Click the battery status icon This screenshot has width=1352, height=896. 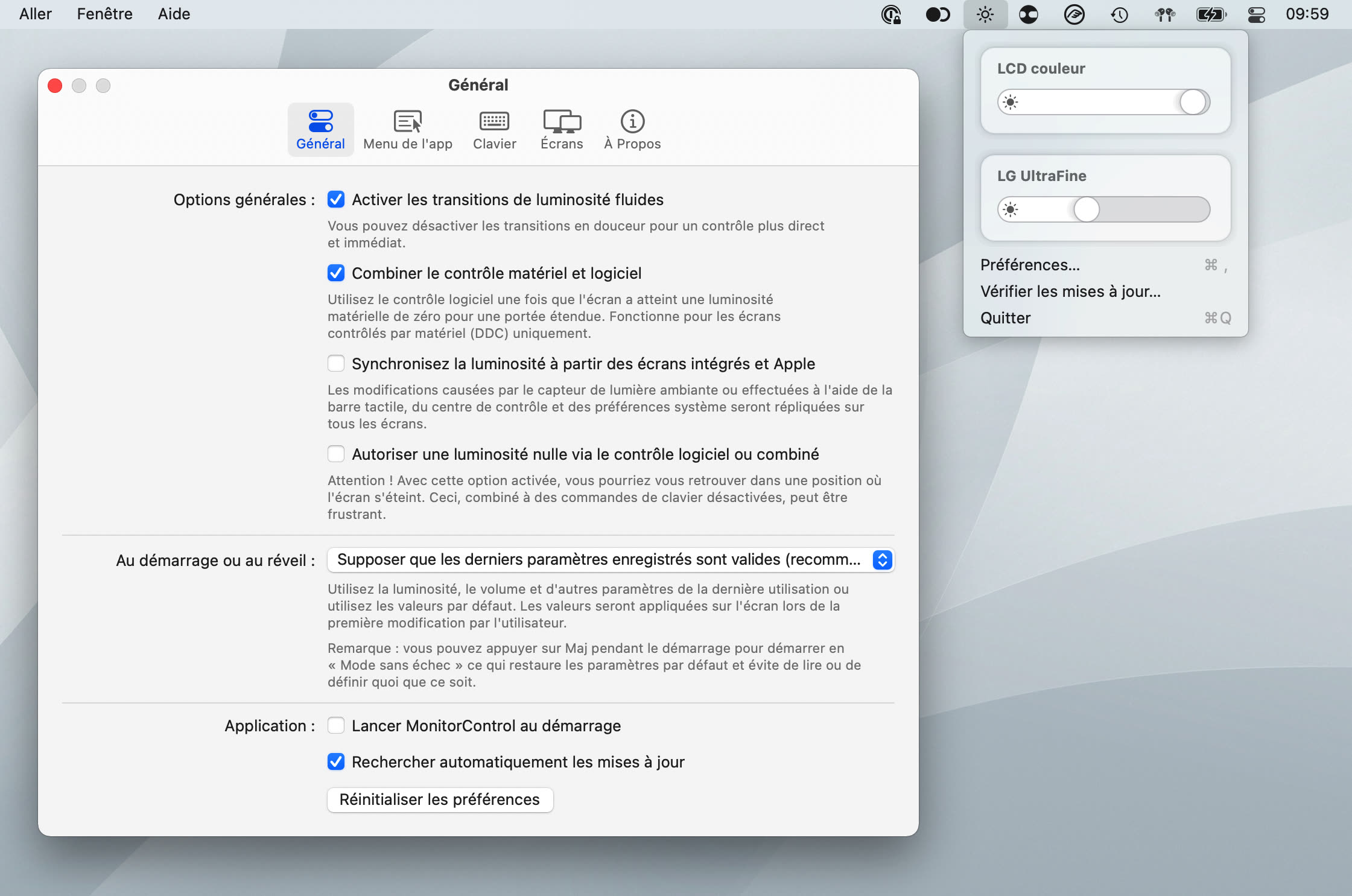(x=1211, y=14)
